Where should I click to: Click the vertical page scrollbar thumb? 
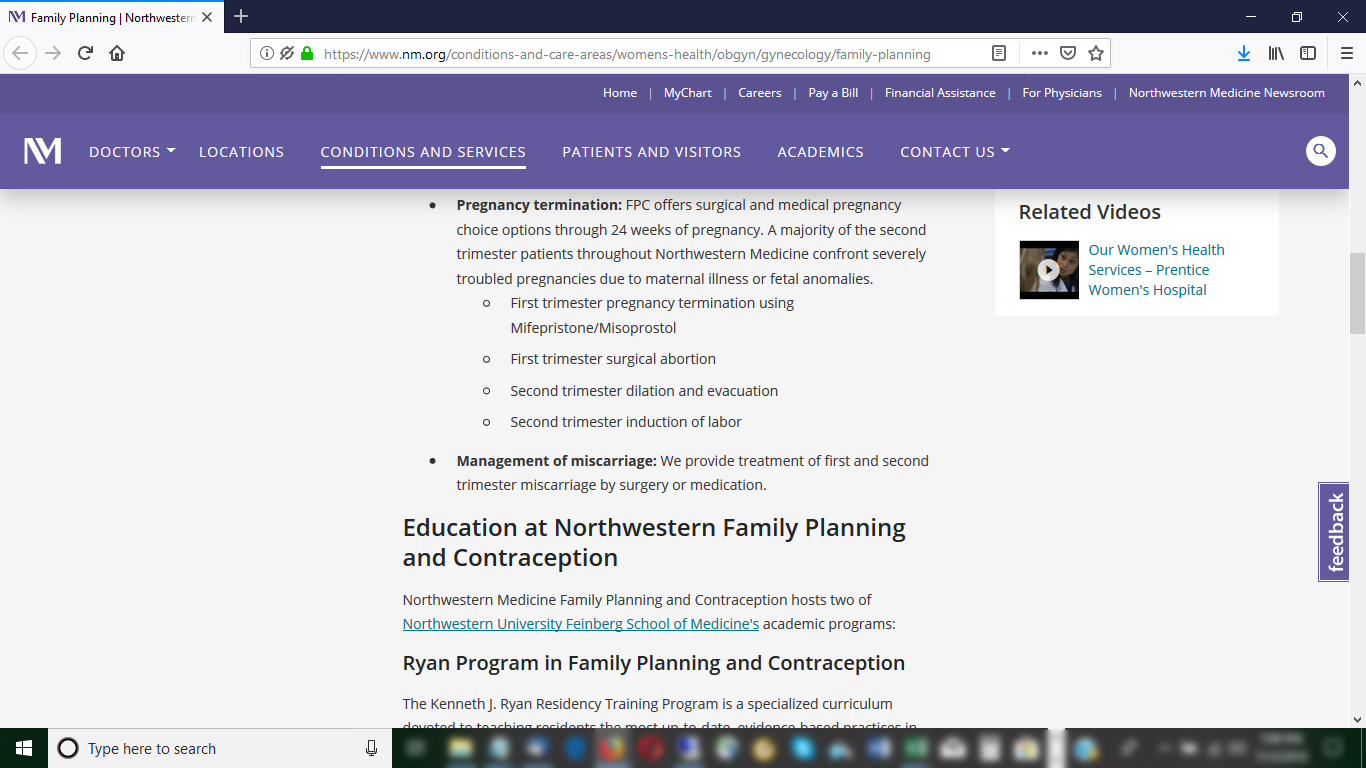tap(1357, 293)
